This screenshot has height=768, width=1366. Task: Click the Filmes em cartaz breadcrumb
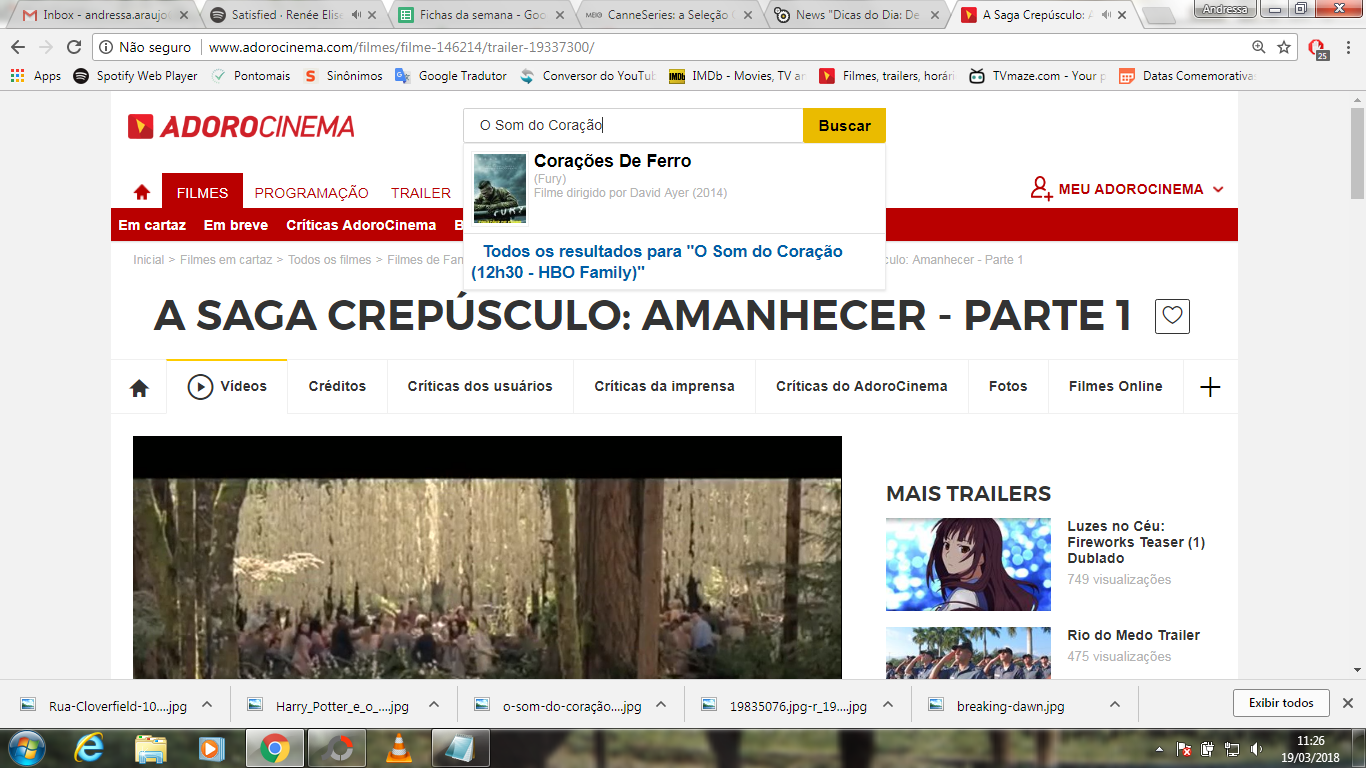pyautogui.click(x=226, y=260)
